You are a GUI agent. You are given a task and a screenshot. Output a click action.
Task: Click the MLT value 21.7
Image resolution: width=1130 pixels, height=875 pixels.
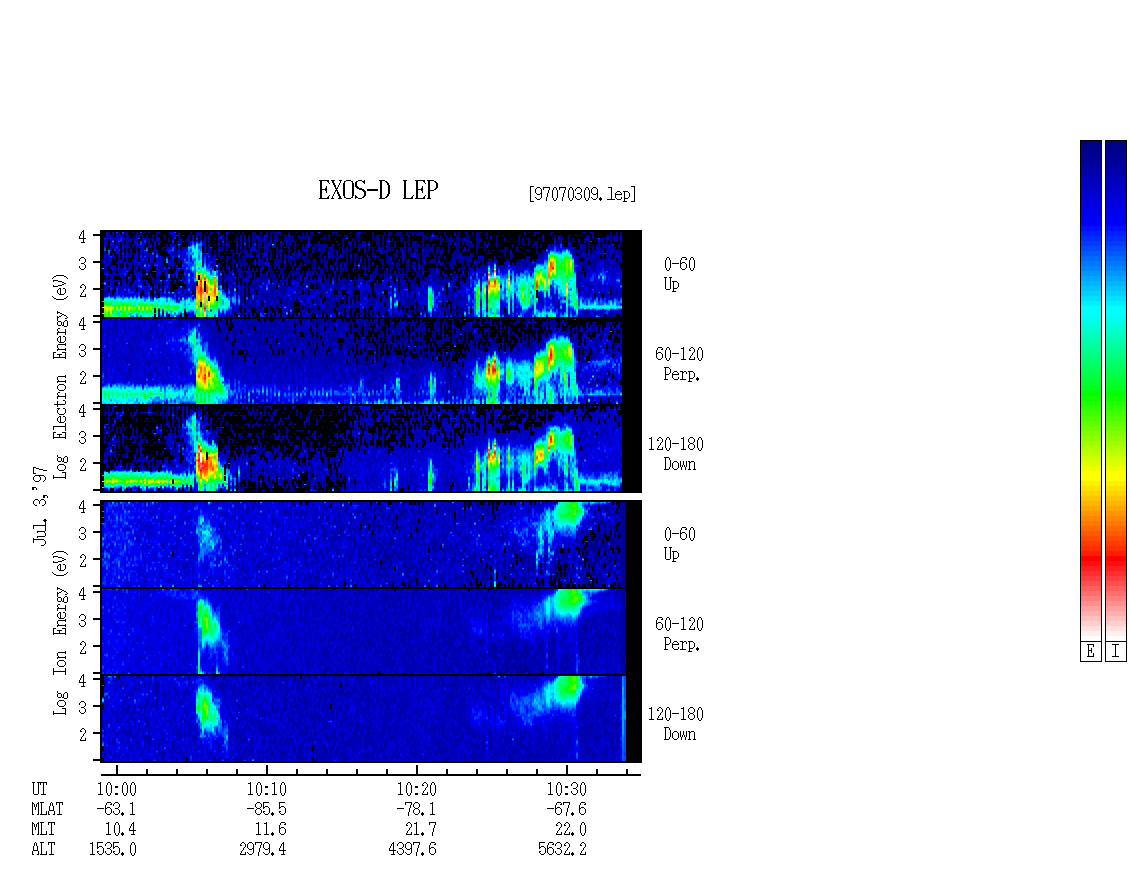(420, 830)
